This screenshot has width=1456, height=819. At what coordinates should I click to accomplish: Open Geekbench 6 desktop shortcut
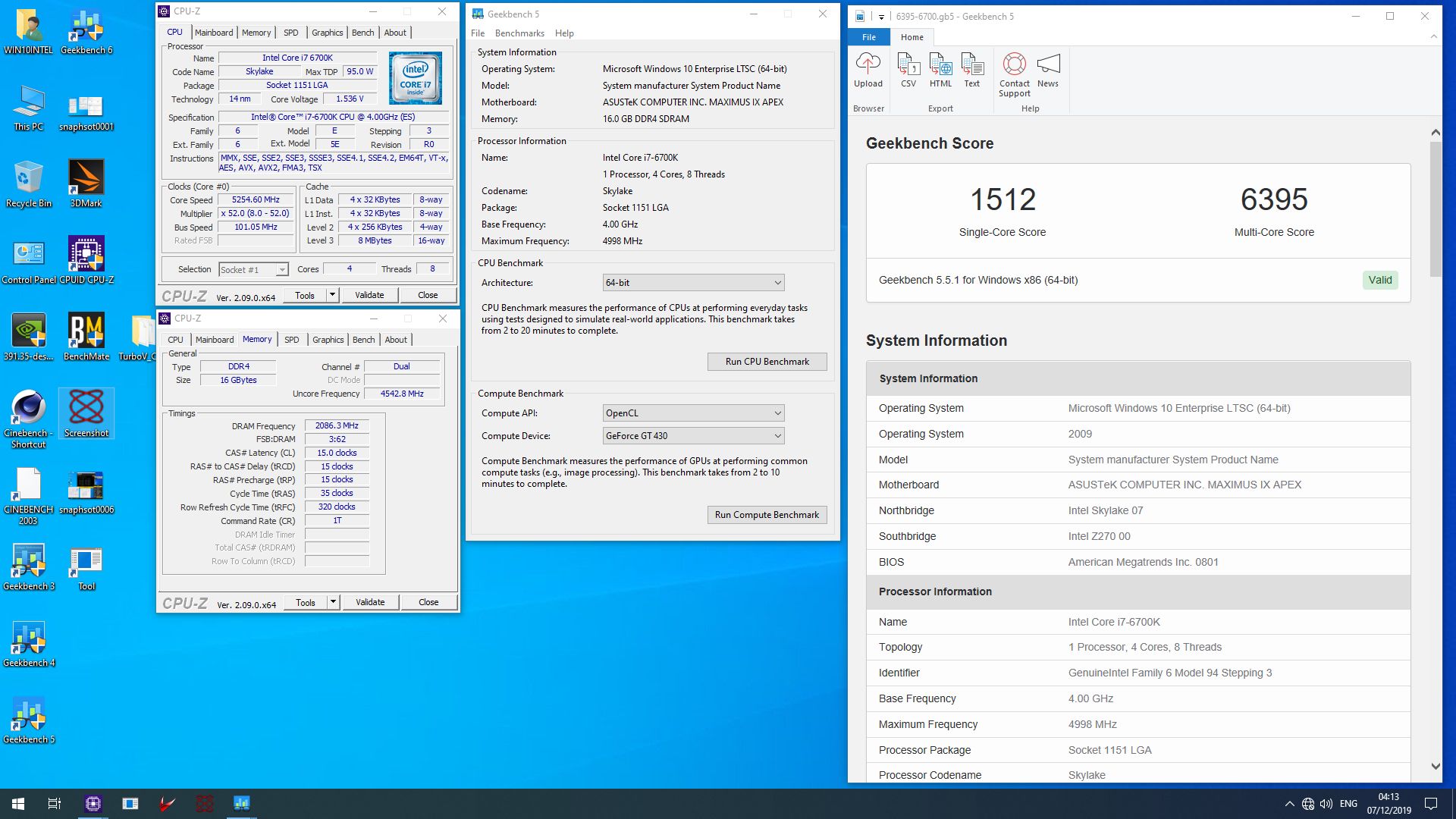point(86,32)
